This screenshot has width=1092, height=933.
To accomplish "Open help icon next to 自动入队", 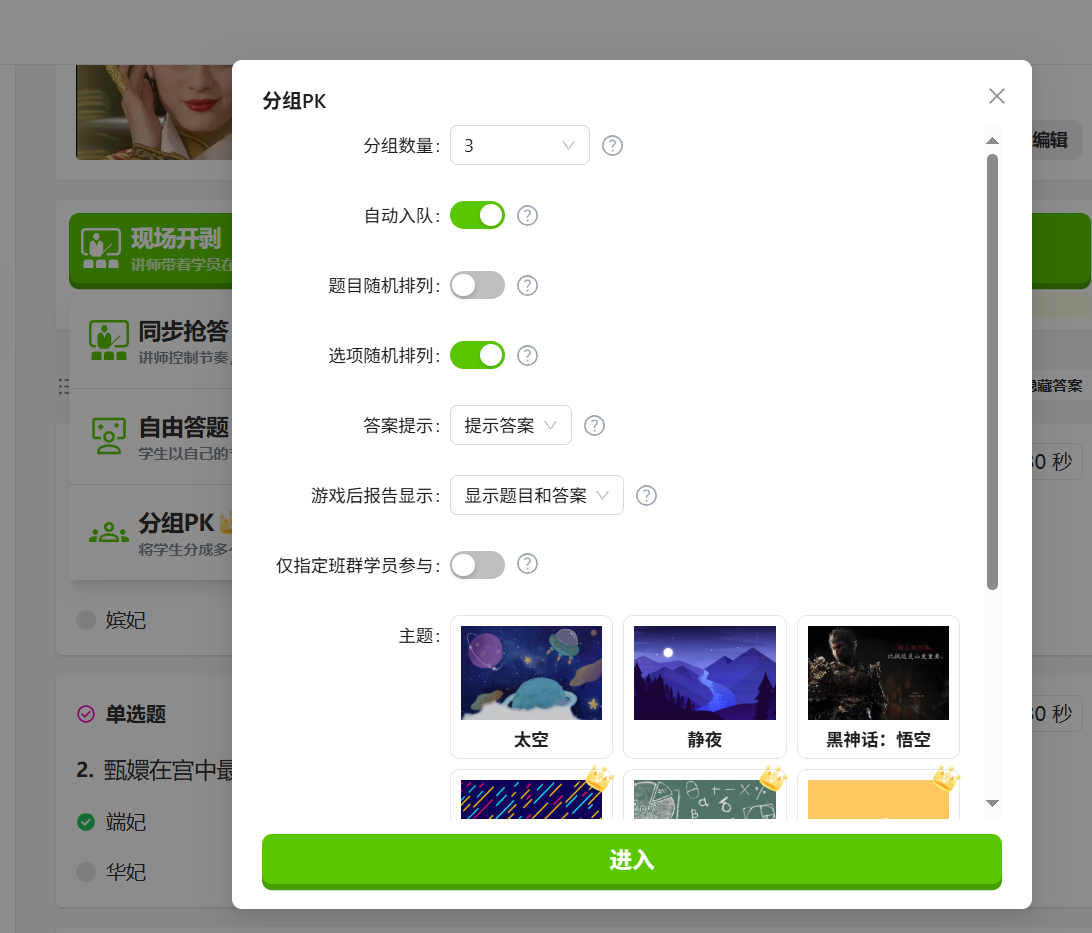I will [527, 216].
